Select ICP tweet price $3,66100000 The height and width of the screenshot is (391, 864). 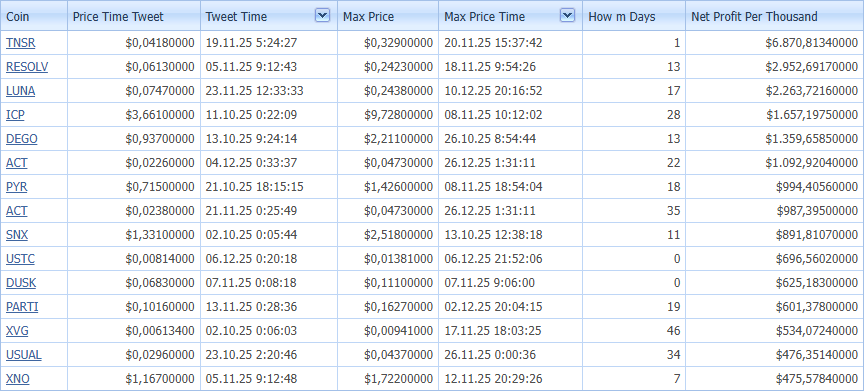[x=160, y=115]
